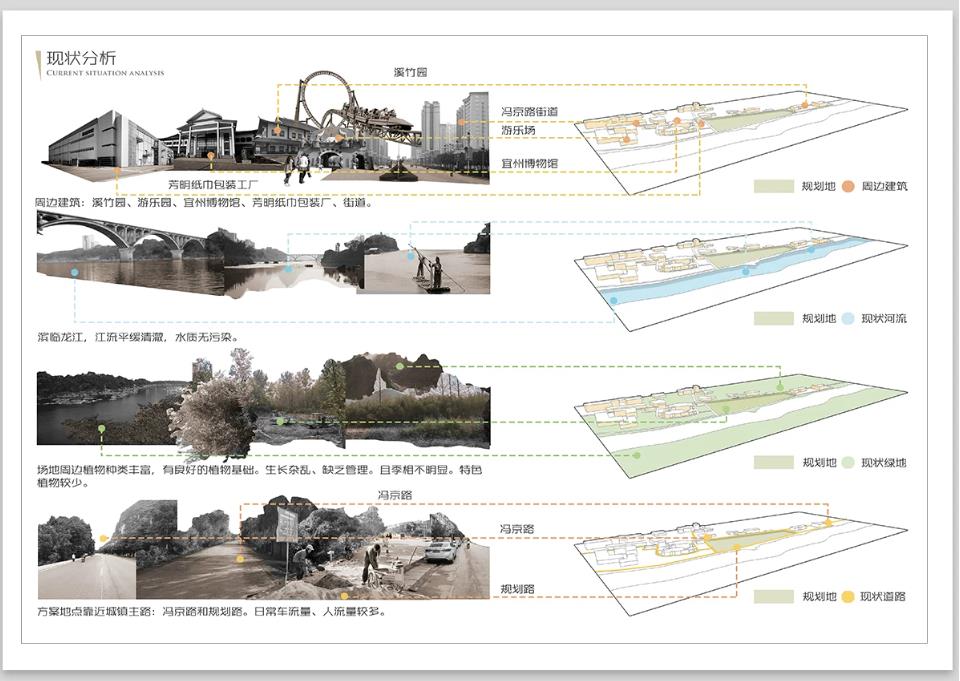Click the '现状河流' legend label
Image resolution: width=960 pixels, height=681 pixels.
884,318
